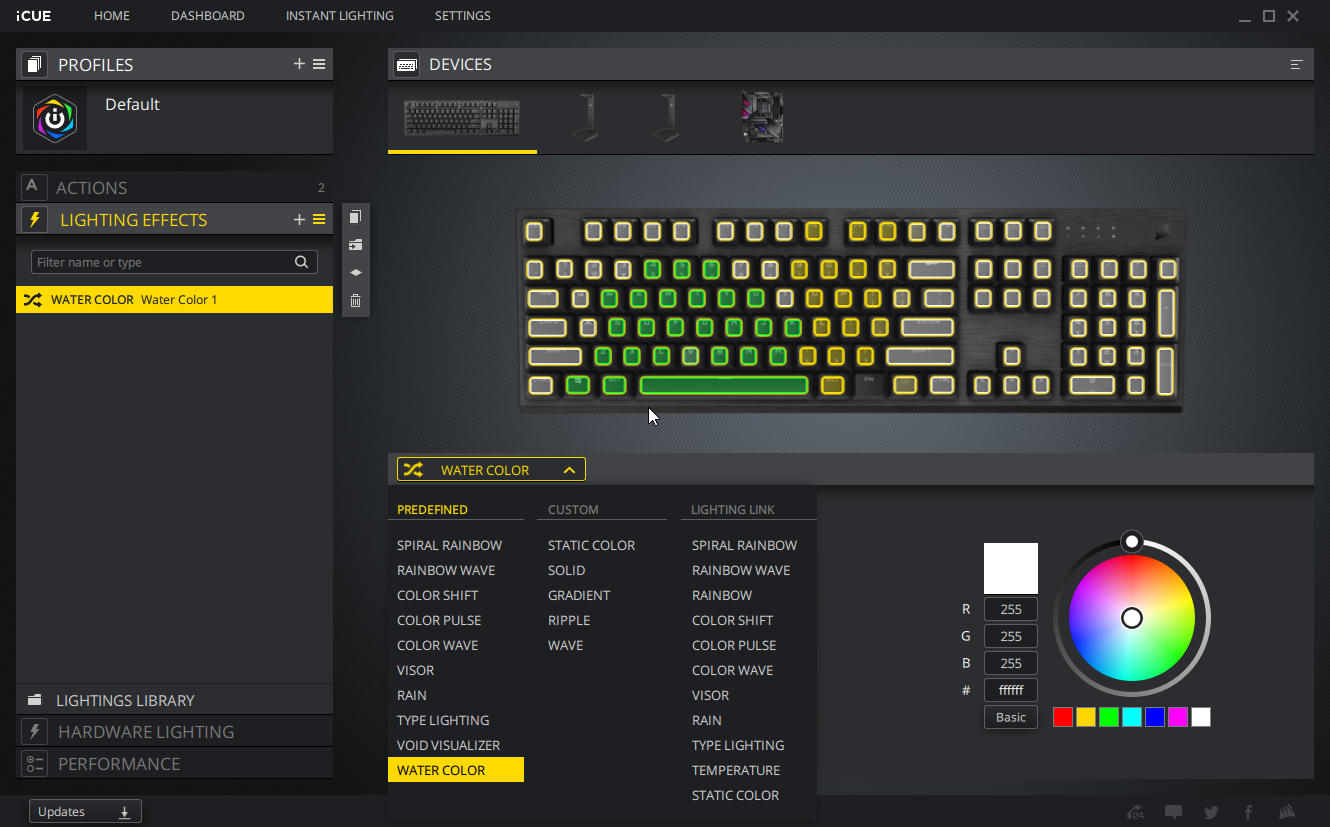1330x827 pixels.
Task: Choose predefined Color Shift effect
Action: (x=437, y=595)
